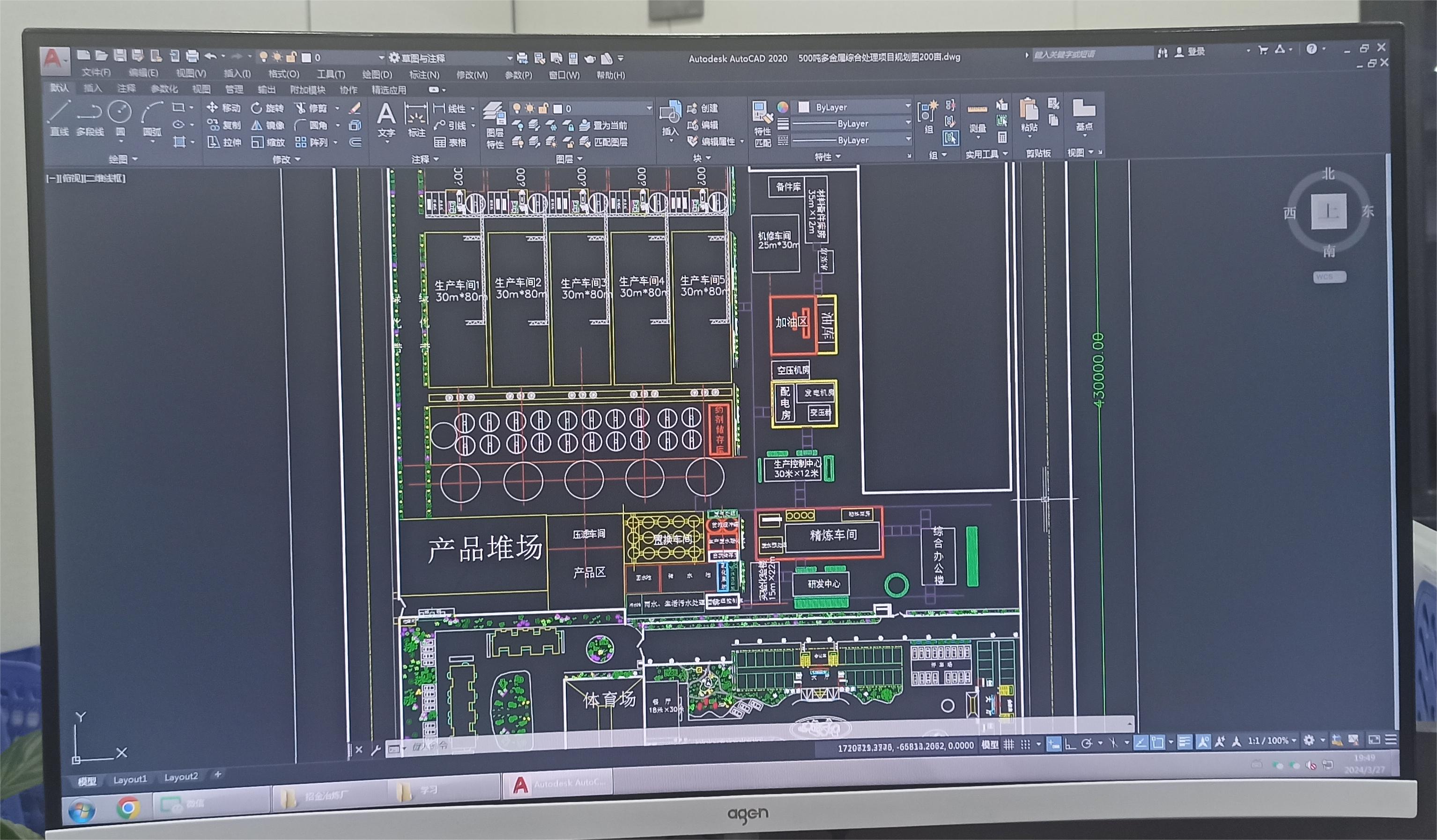Viewport: 1437px width, 840px height.
Task: Click the Undo arrow in quick access toolbar
Action: 210,56
